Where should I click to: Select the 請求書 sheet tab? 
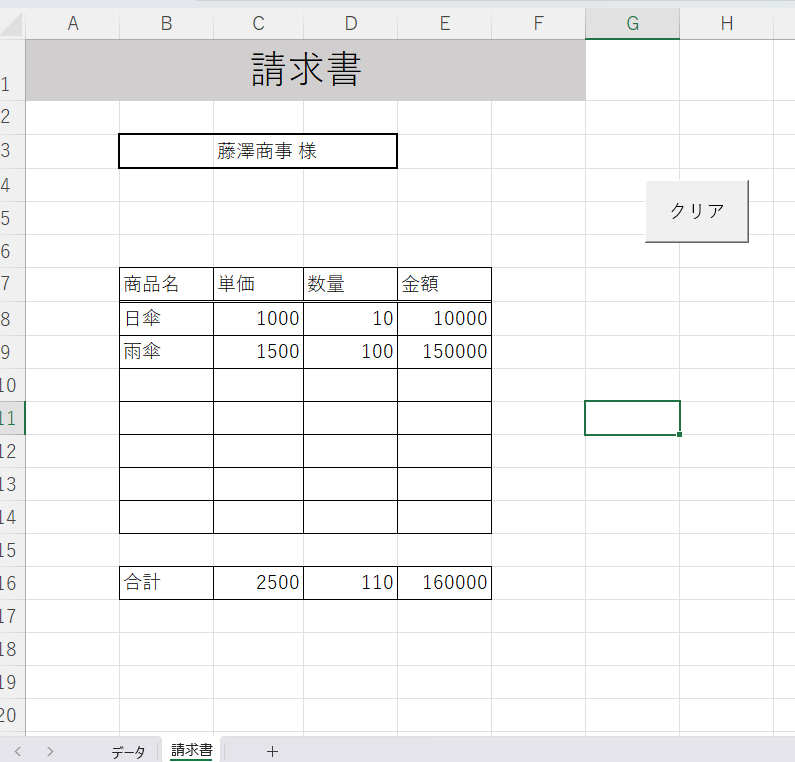pos(191,750)
